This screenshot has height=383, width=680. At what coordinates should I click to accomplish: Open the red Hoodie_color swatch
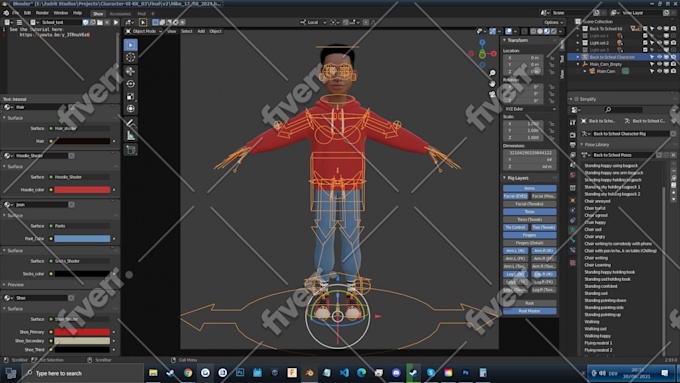tap(82, 190)
